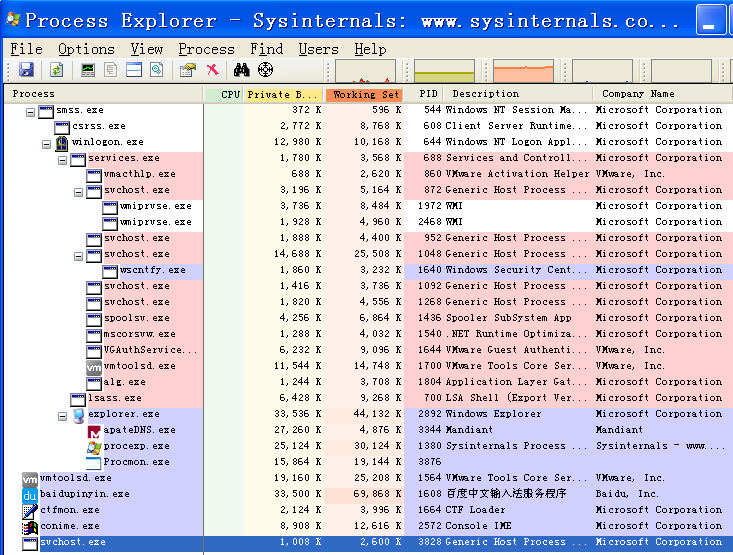Click the Process Explorer title bar icon
This screenshot has width=733, height=555.
(13, 19)
